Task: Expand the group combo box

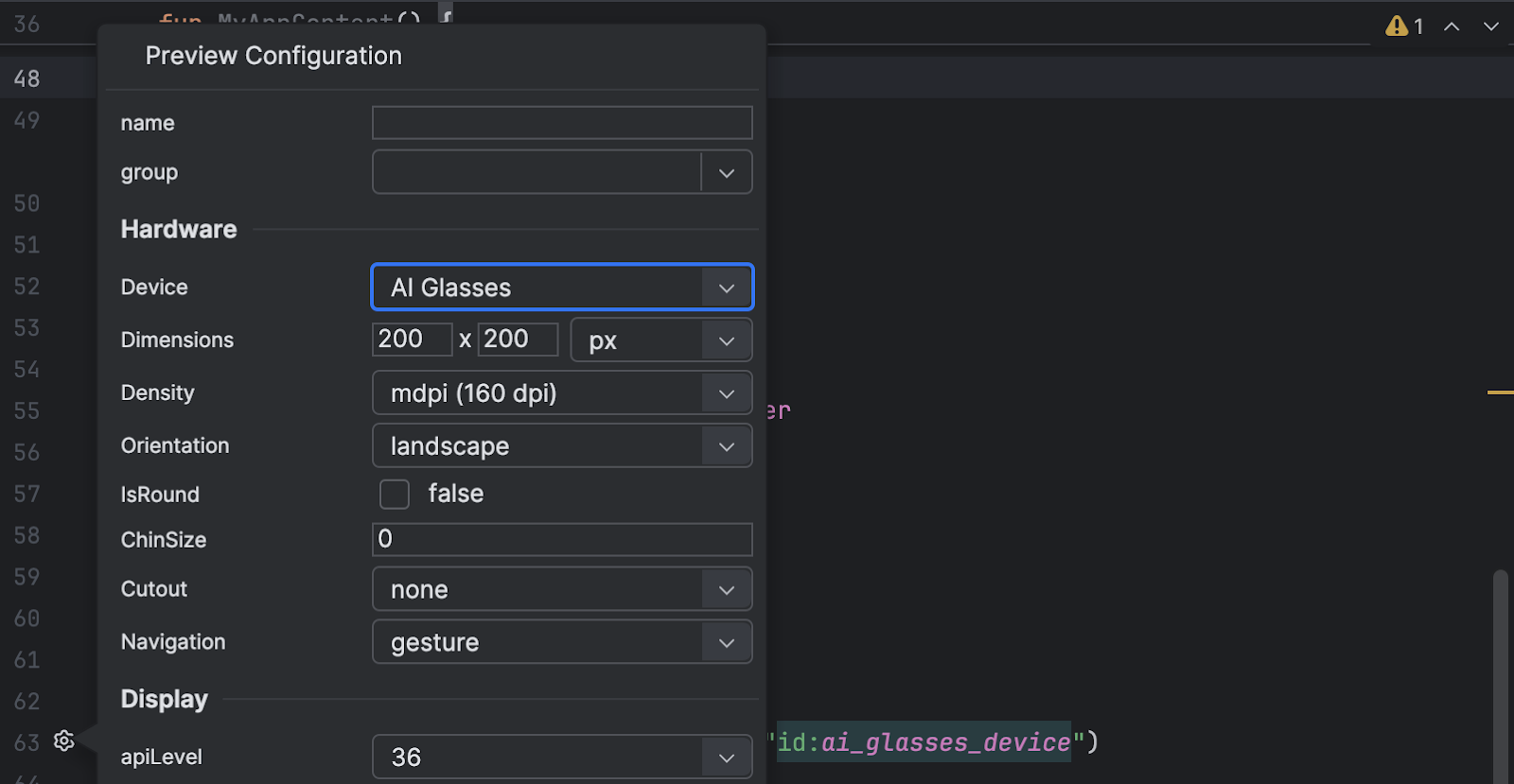Action: (726, 173)
